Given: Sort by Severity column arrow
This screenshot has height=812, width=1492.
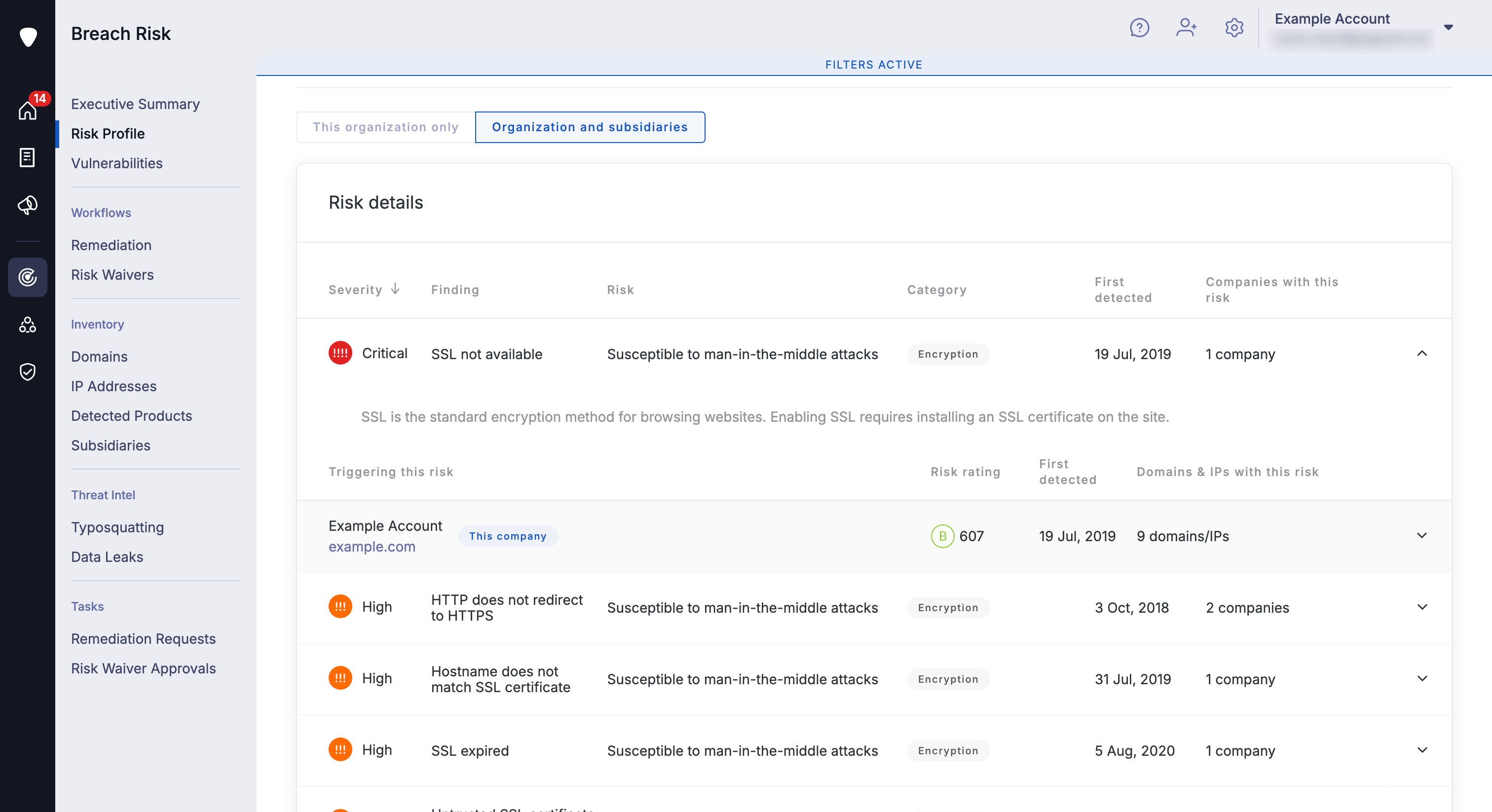Looking at the screenshot, I should pos(396,289).
